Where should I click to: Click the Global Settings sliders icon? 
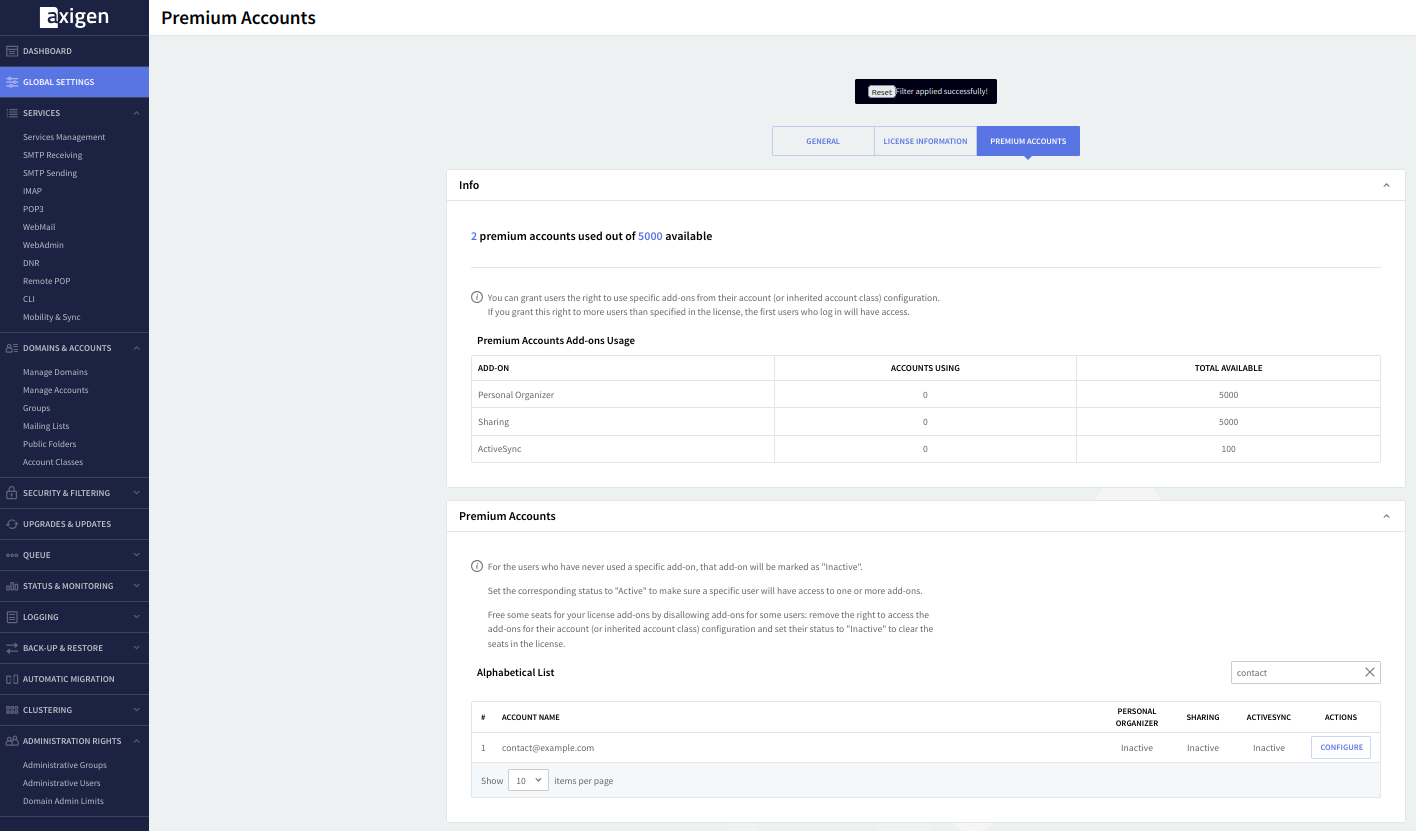pos(12,82)
